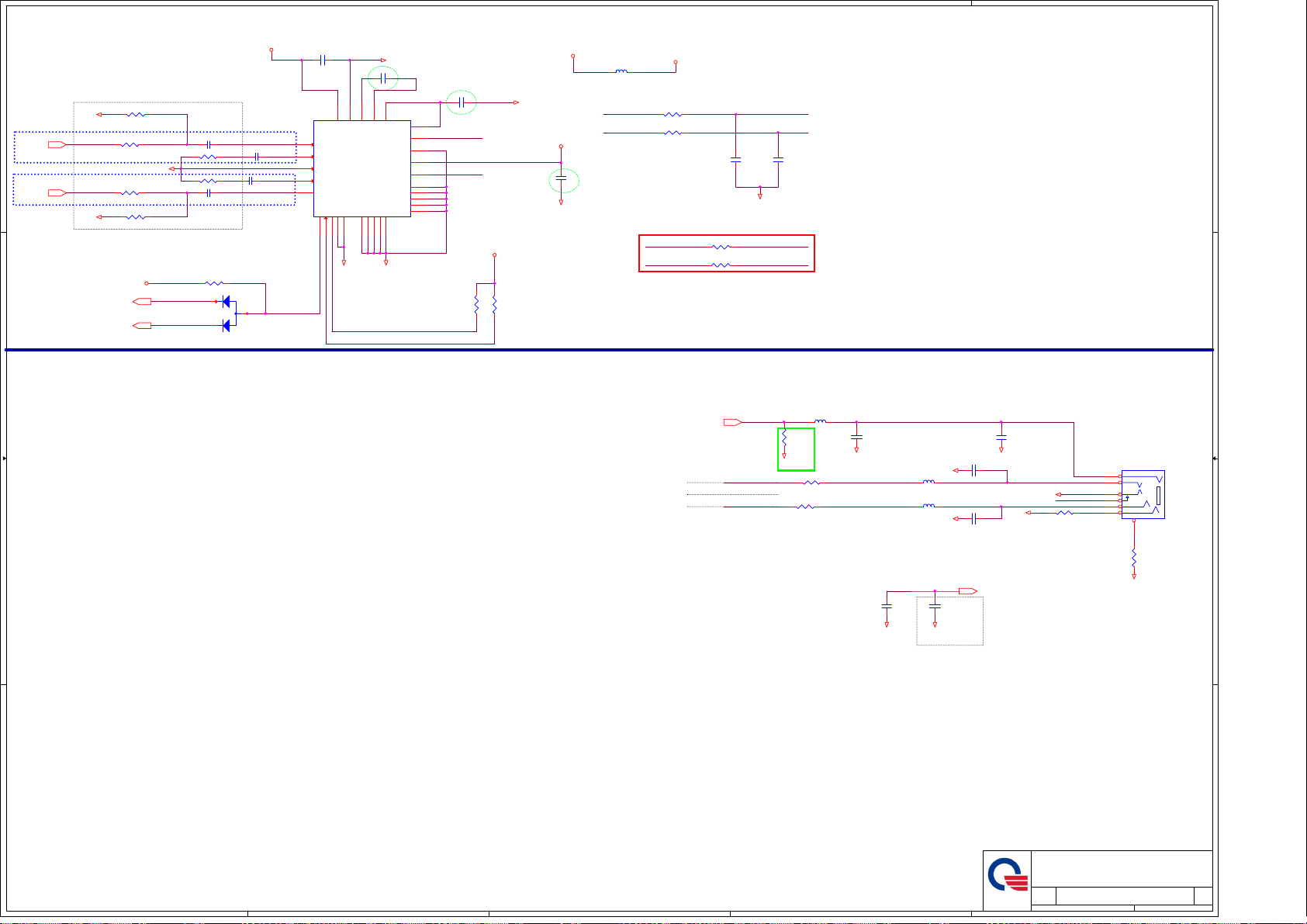
Task: Select the audio jack connector symbol
Action: pyautogui.click(x=1143, y=494)
